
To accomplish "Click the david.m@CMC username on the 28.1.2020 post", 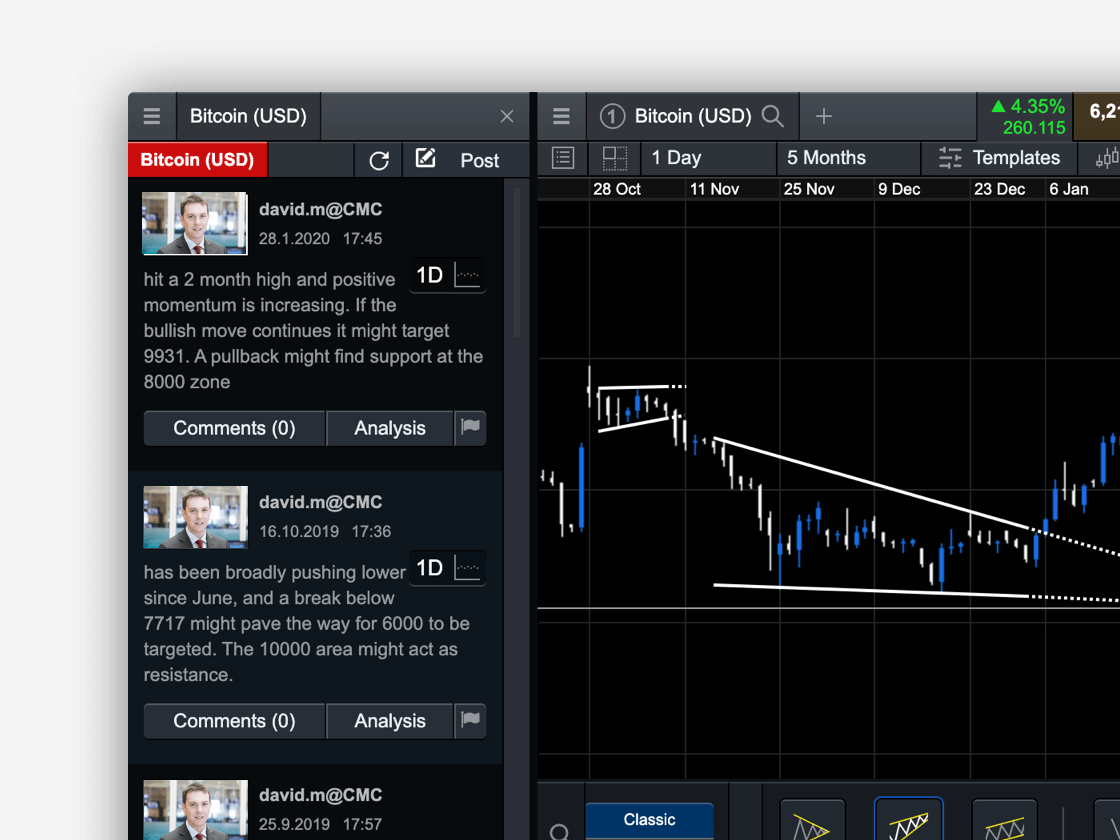I will pyautogui.click(x=321, y=209).
